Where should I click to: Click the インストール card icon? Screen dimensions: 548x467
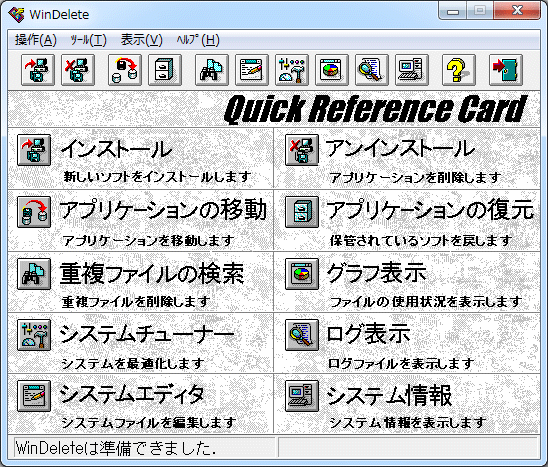[x=34, y=150]
